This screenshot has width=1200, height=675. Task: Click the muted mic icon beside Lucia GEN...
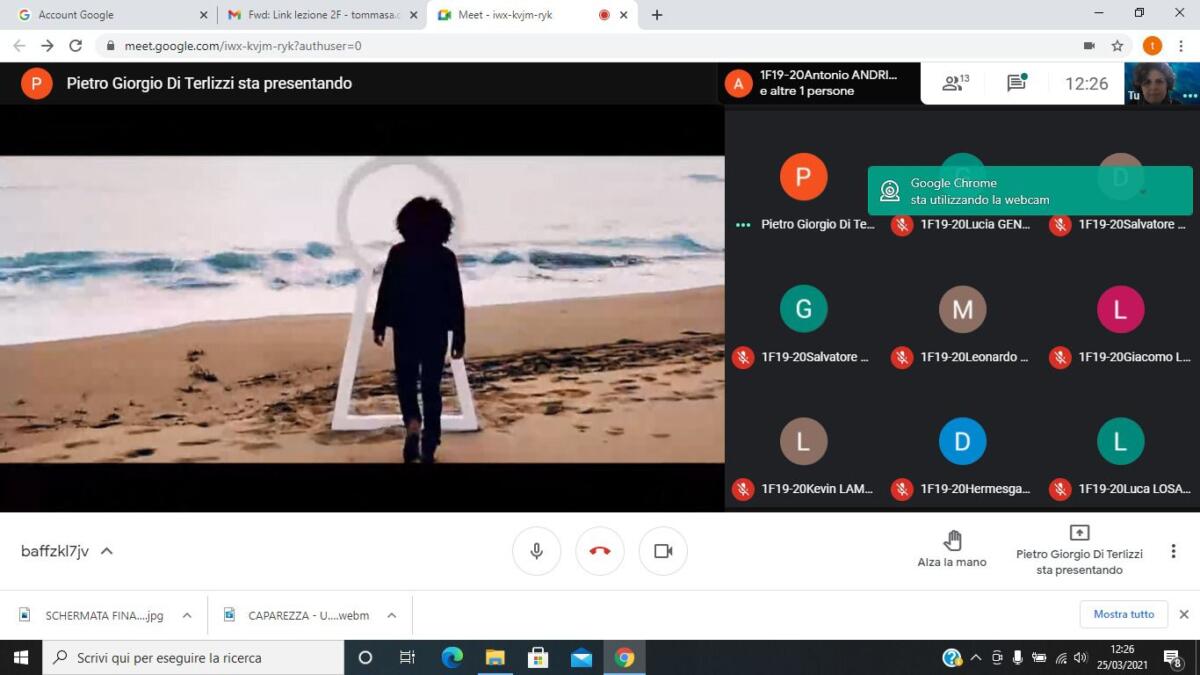(x=902, y=225)
